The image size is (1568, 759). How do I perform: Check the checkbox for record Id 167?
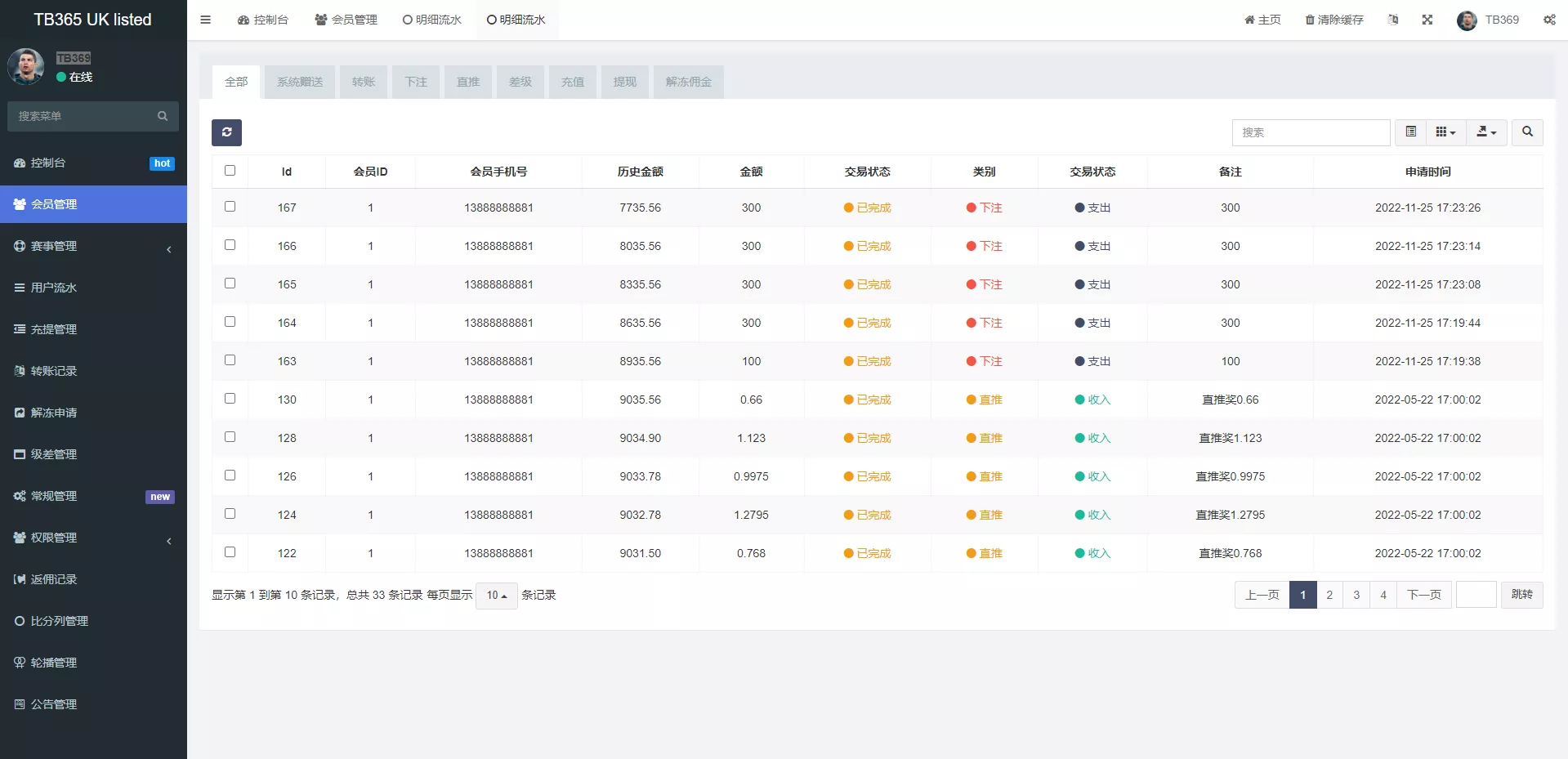point(230,206)
